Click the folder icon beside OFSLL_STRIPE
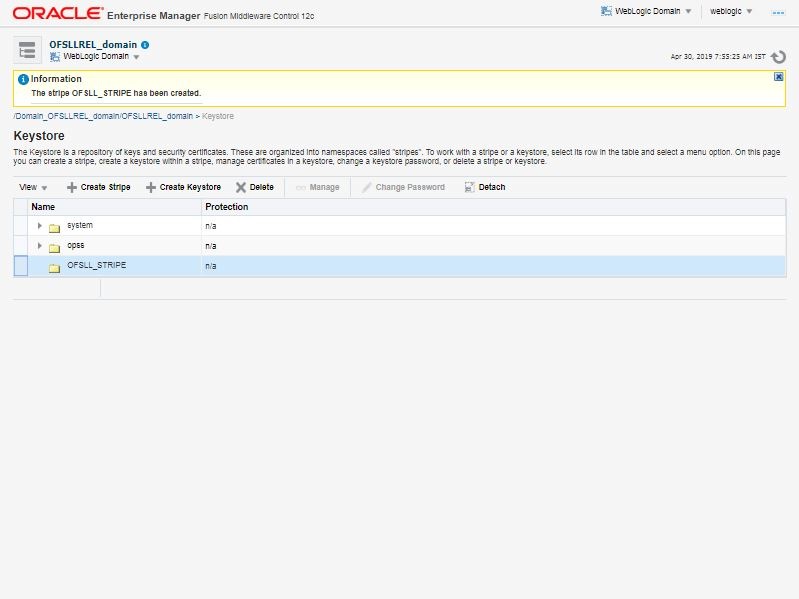799x599 pixels. click(x=55, y=268)
